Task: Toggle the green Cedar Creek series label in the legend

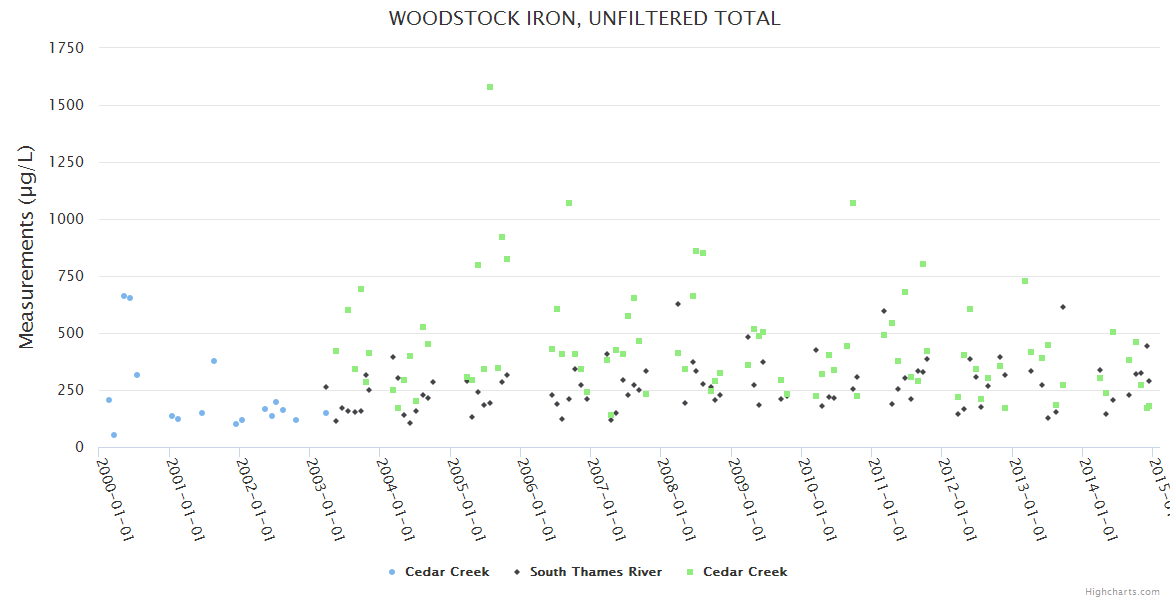Action: (744, 572)
